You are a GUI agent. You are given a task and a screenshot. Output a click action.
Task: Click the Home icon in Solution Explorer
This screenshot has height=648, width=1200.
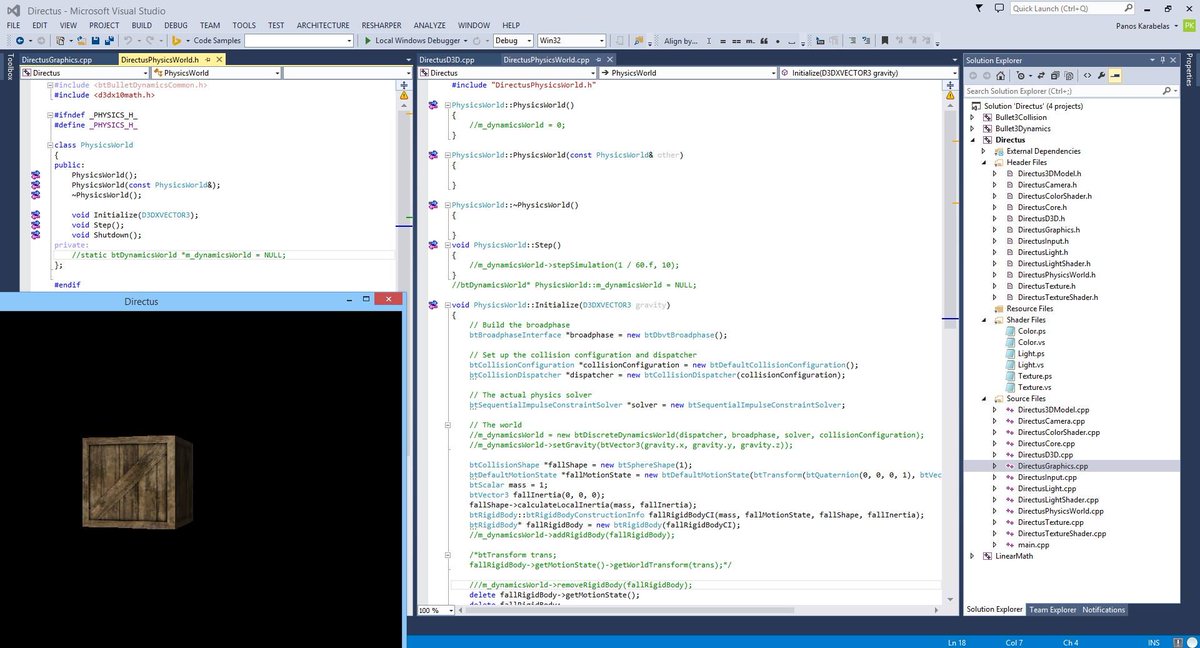point(1000,75)
